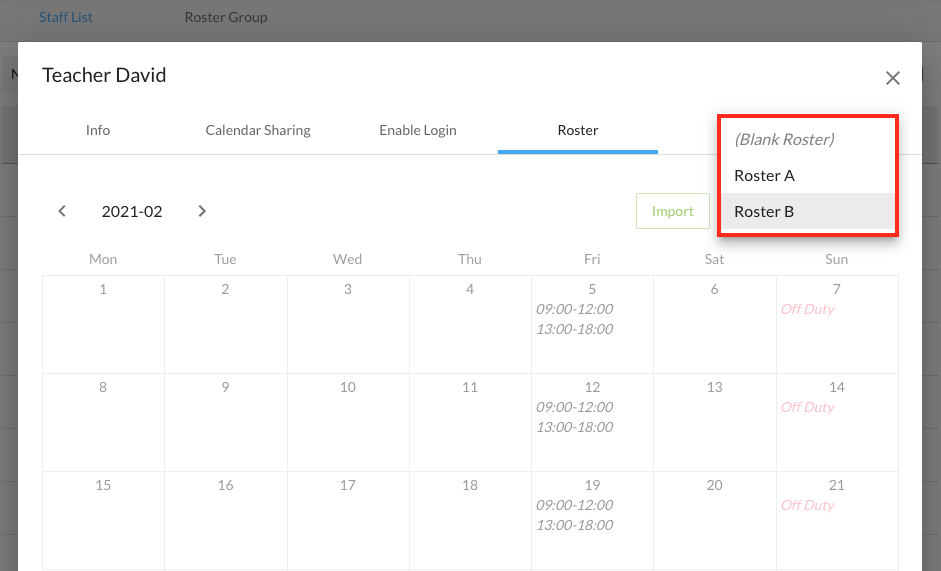The width and height of the screenshot is (941, 571).
Task: Click the Import button
Action: [x=673, y=211]
